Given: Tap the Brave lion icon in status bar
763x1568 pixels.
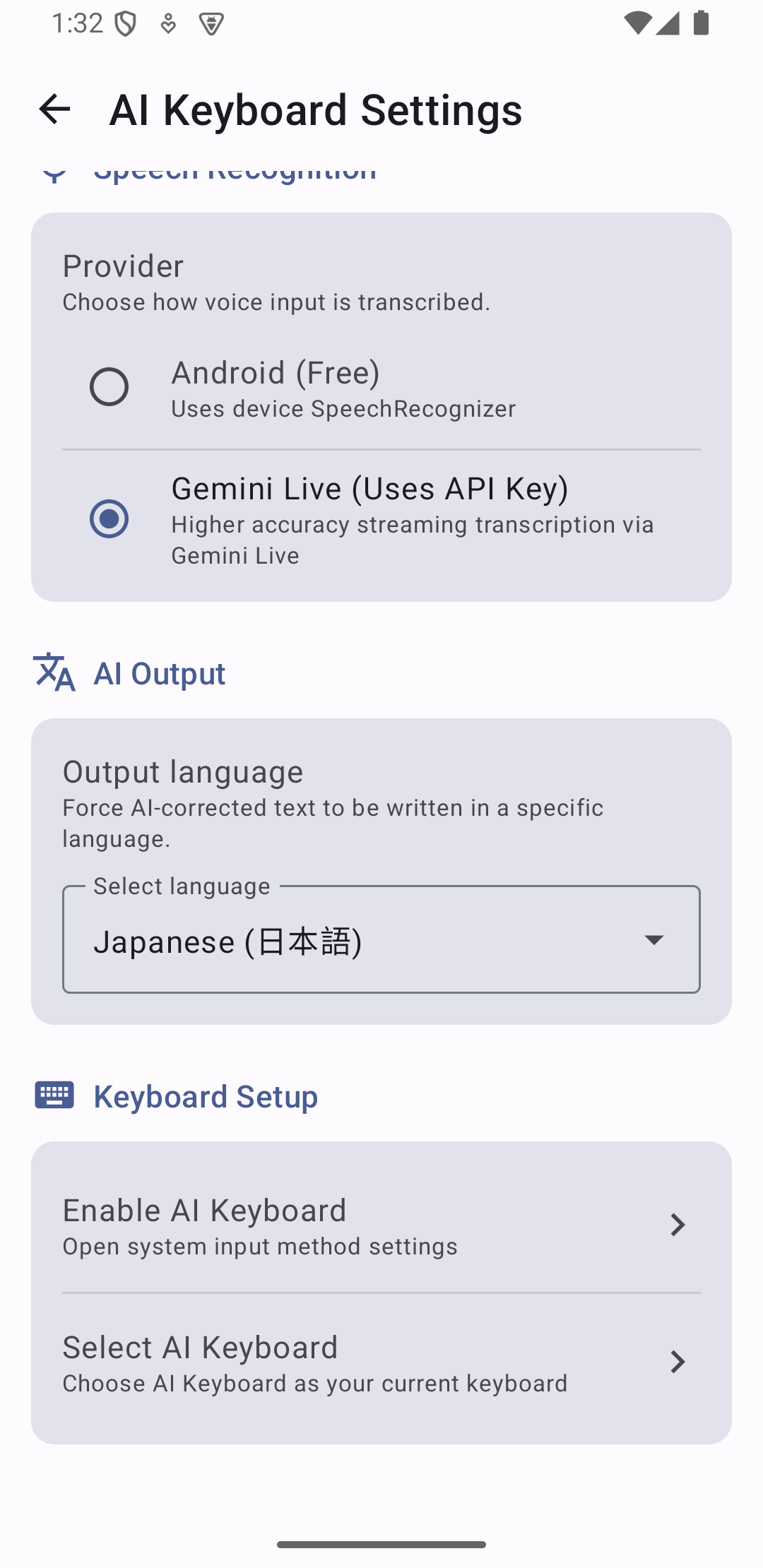Looking at the screenshot, I should pyautogui.click(x=211, y=24).
